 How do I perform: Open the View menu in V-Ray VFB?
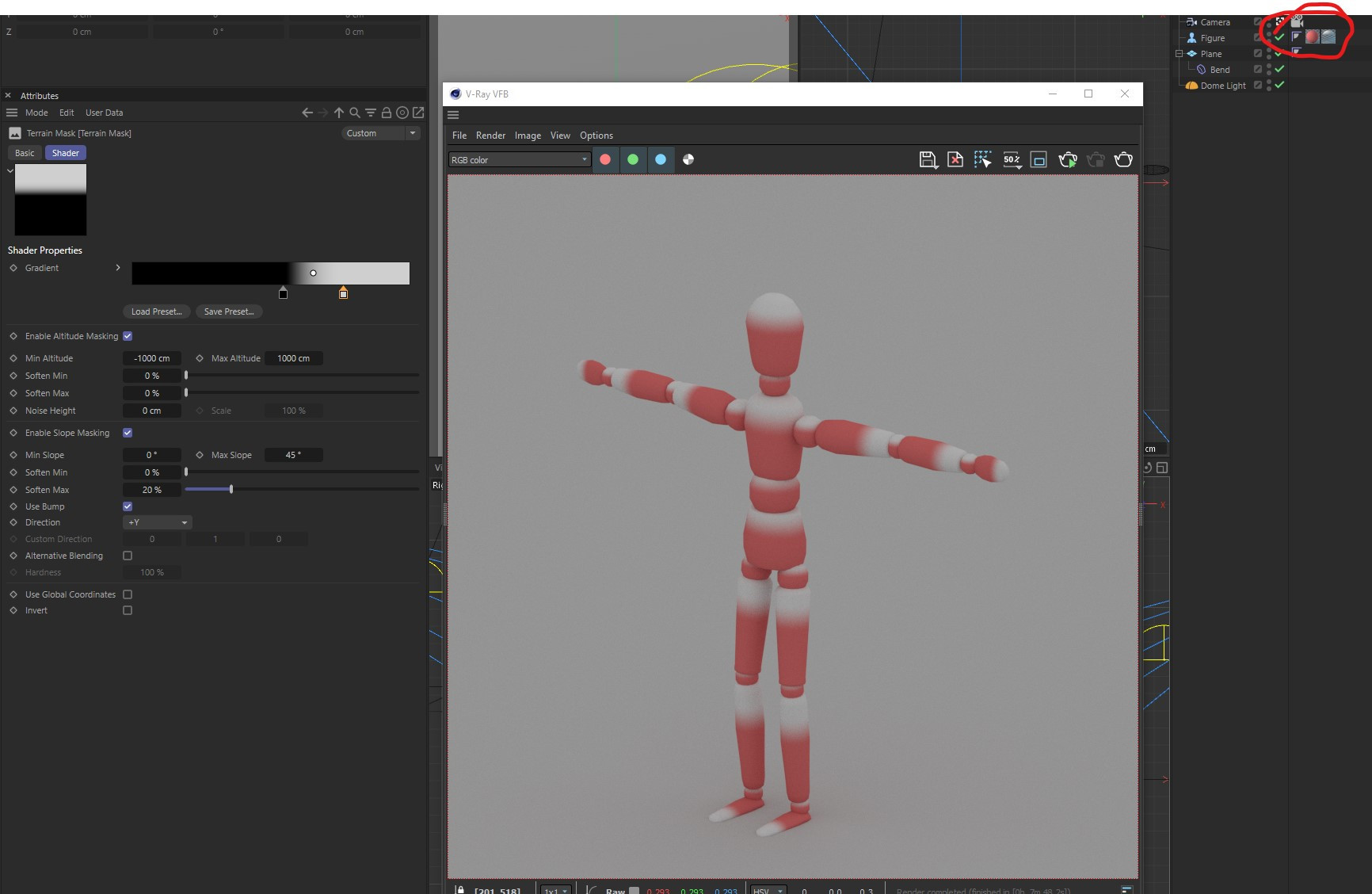pyautogui.click(x=560, y=136)
